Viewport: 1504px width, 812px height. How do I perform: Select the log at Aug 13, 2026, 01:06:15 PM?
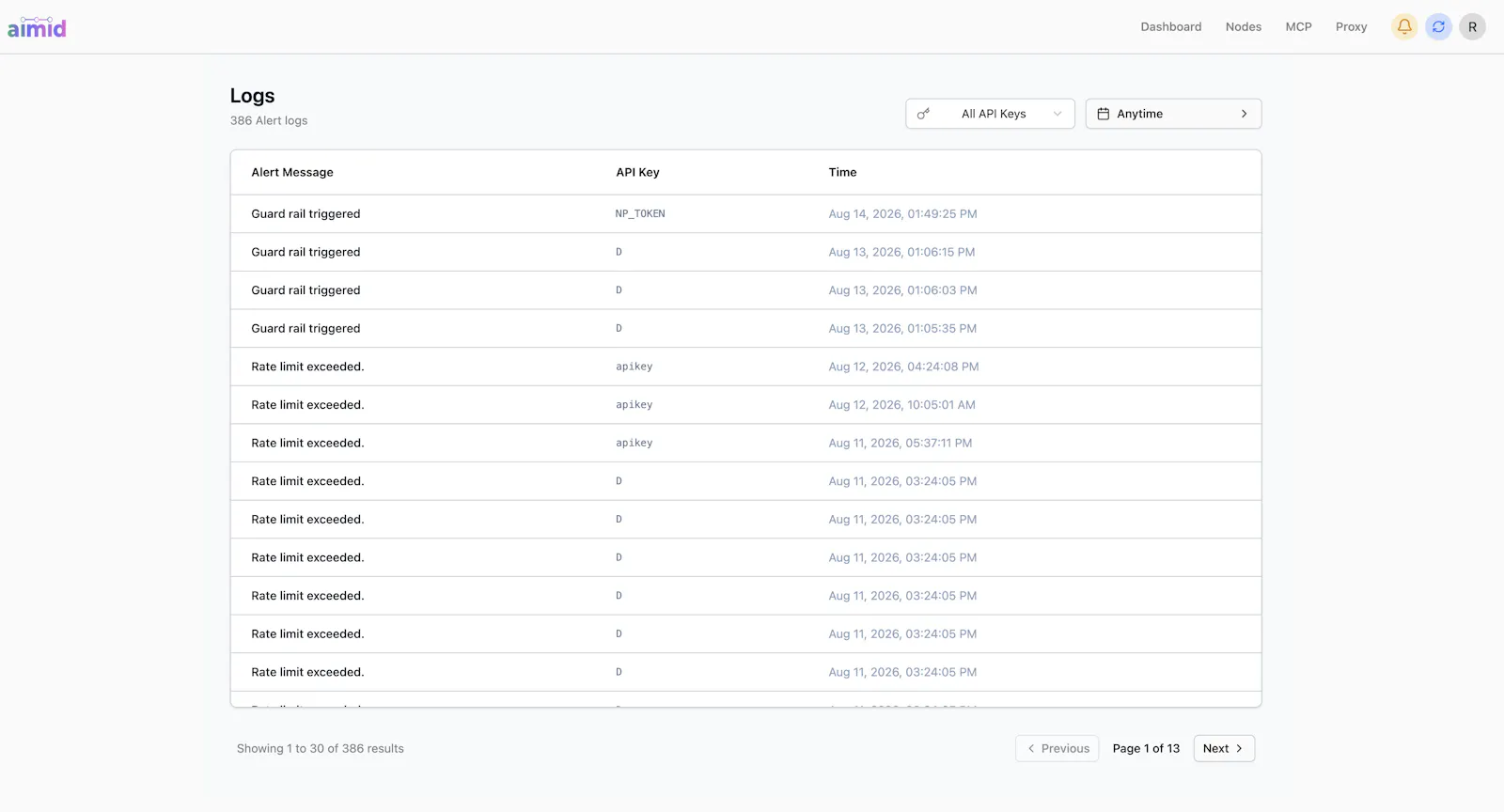click(x=745, y=252)
